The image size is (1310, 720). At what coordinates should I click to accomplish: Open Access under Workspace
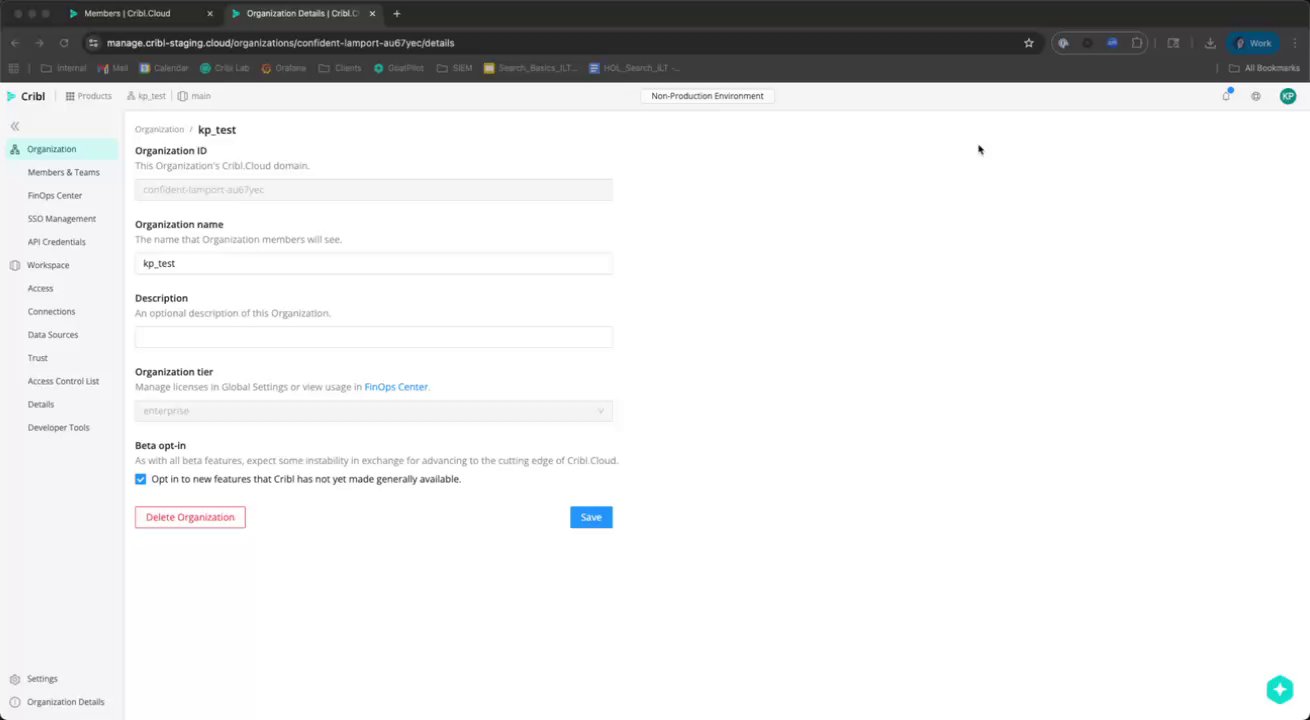tap(41, 288)
